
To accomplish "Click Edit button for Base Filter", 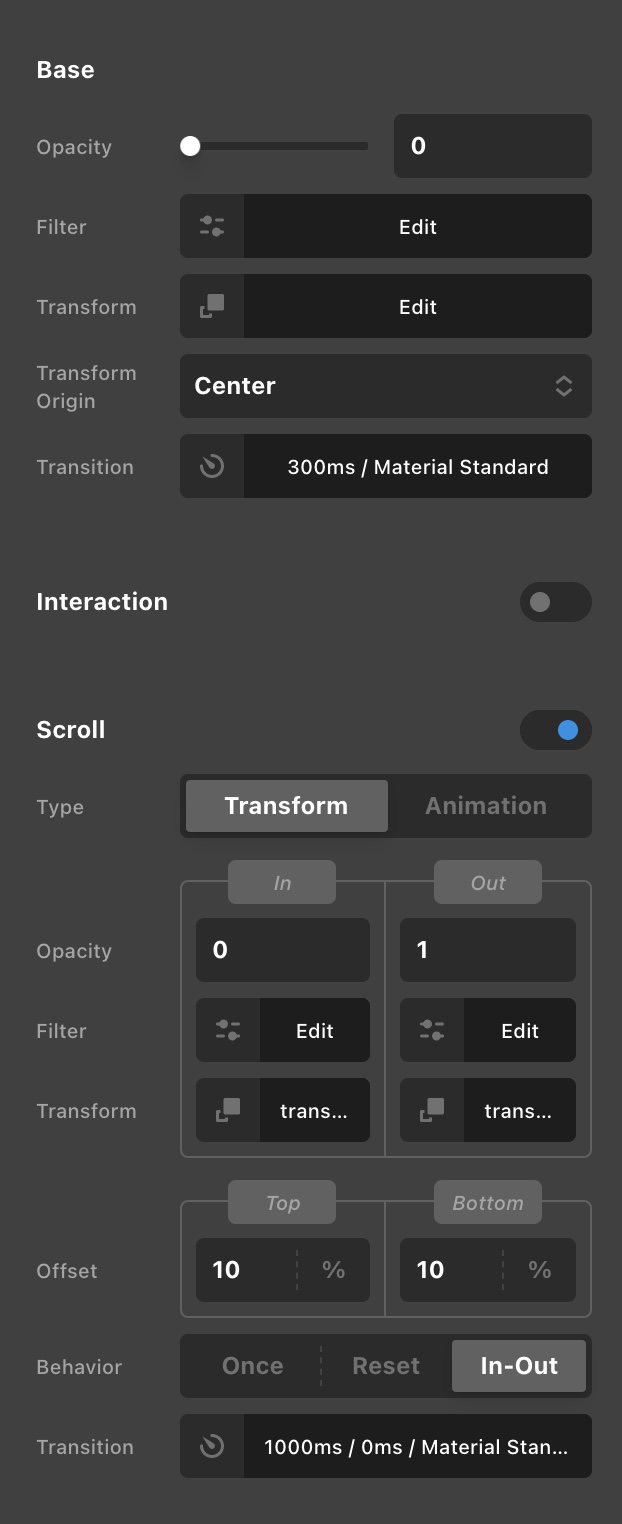I will click(417, 226).
